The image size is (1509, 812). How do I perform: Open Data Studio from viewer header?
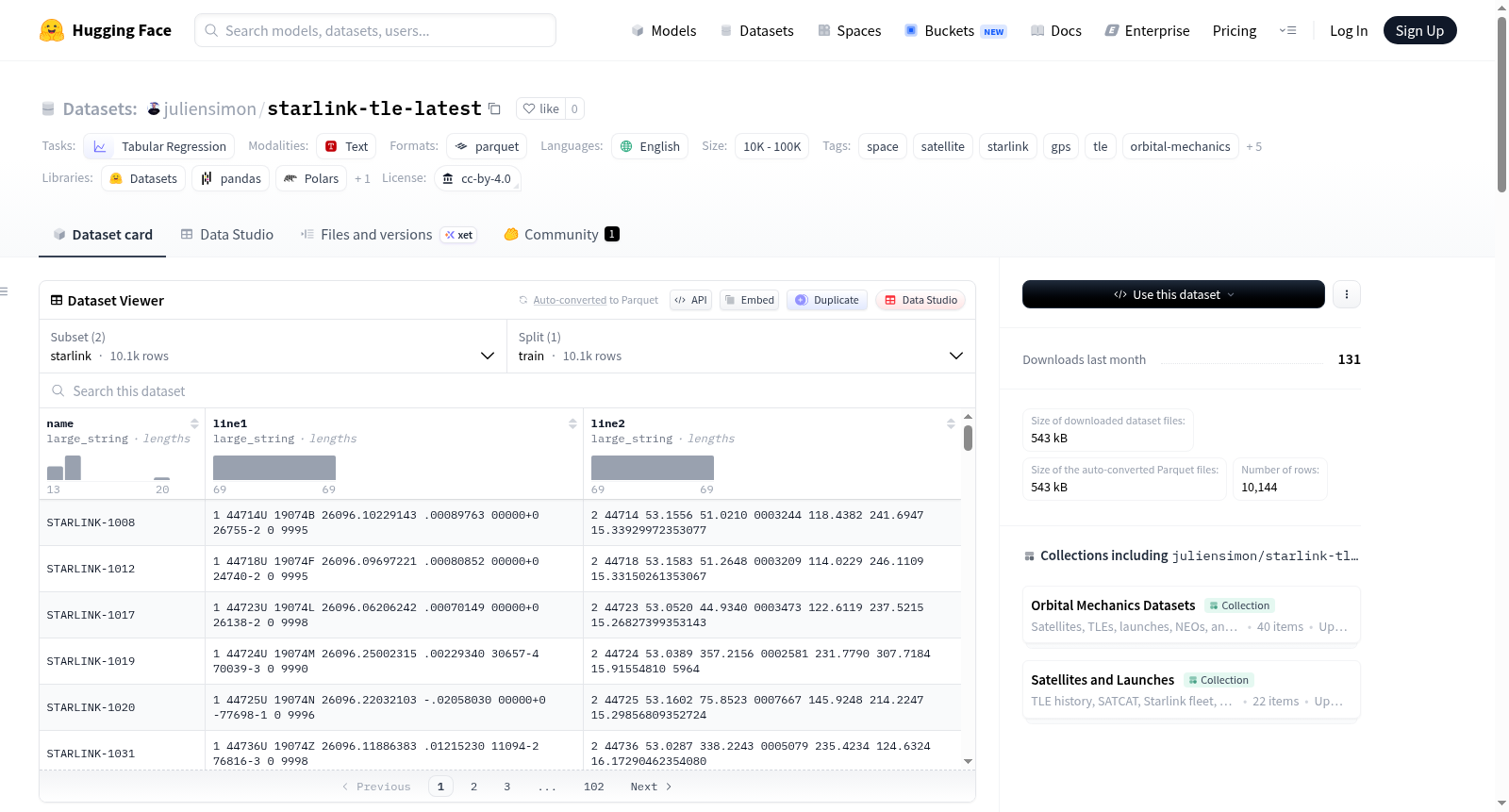tap(920, 300)
